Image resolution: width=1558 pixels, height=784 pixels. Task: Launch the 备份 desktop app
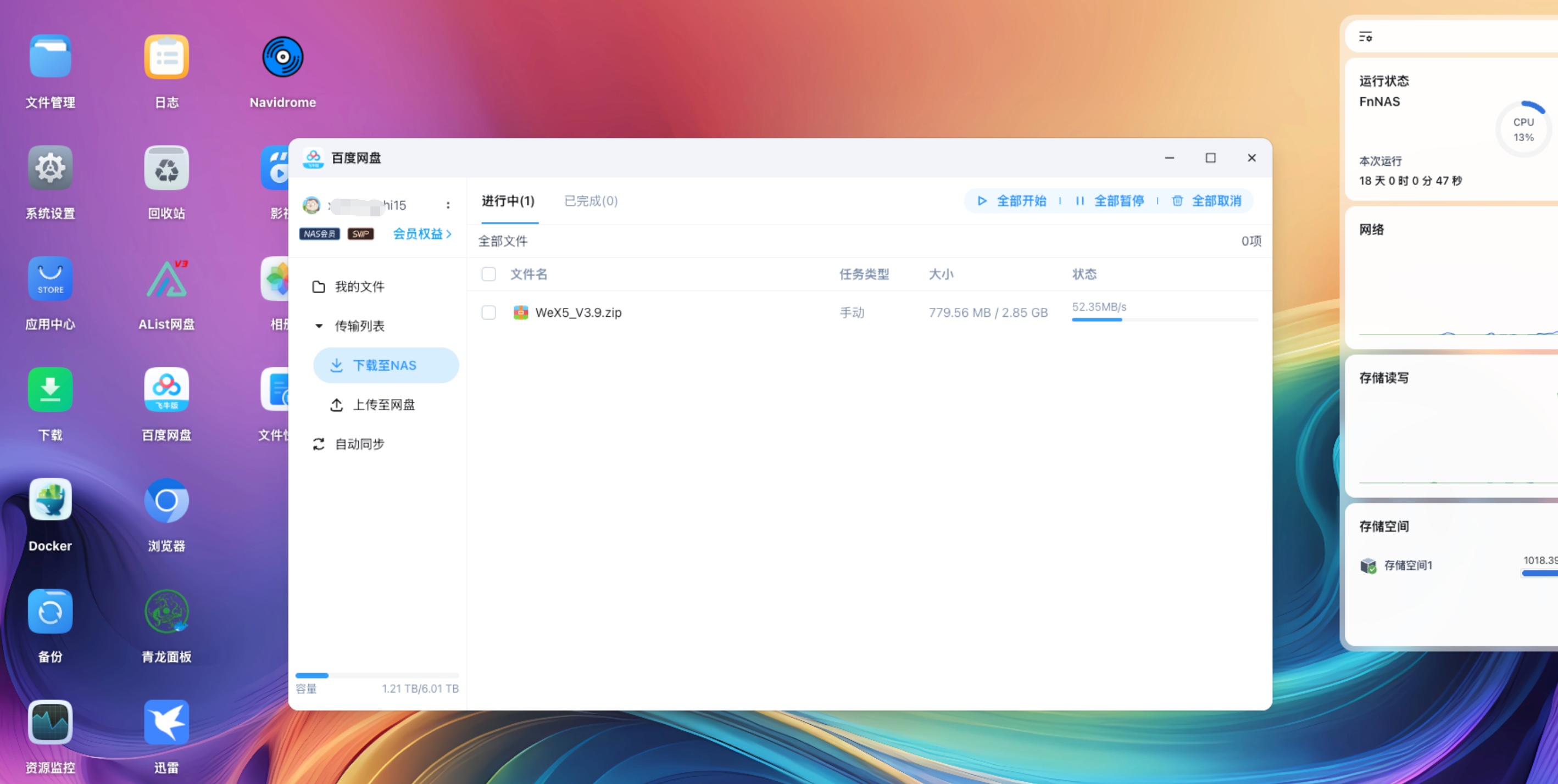click(x=50, y=611)
